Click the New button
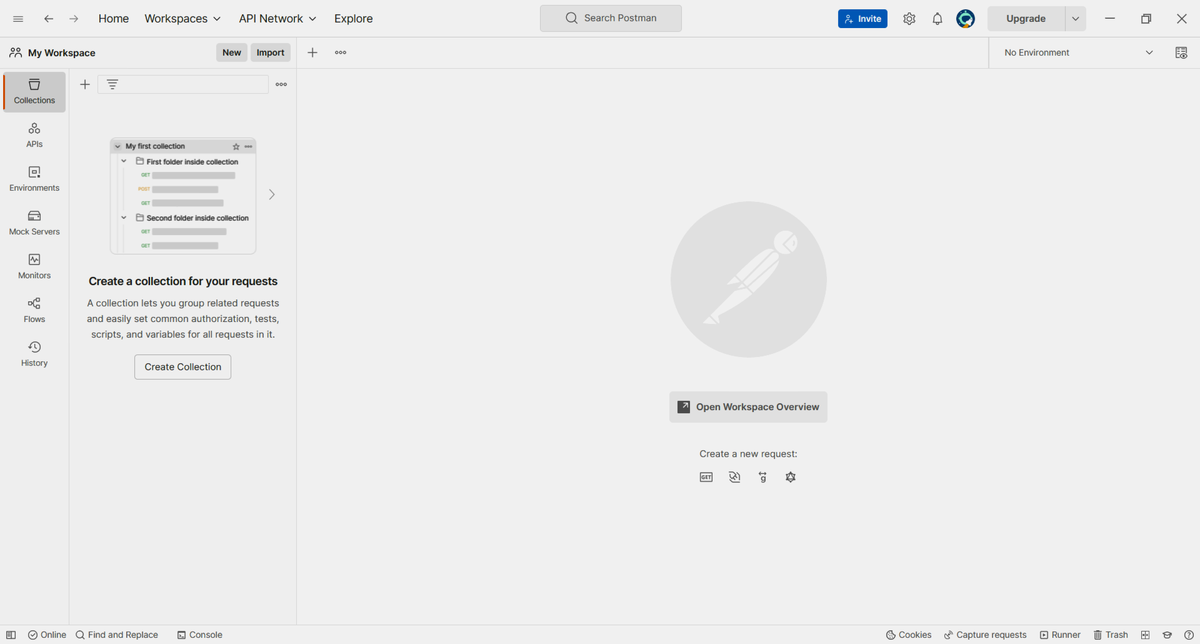 click(x=232, y=52)
